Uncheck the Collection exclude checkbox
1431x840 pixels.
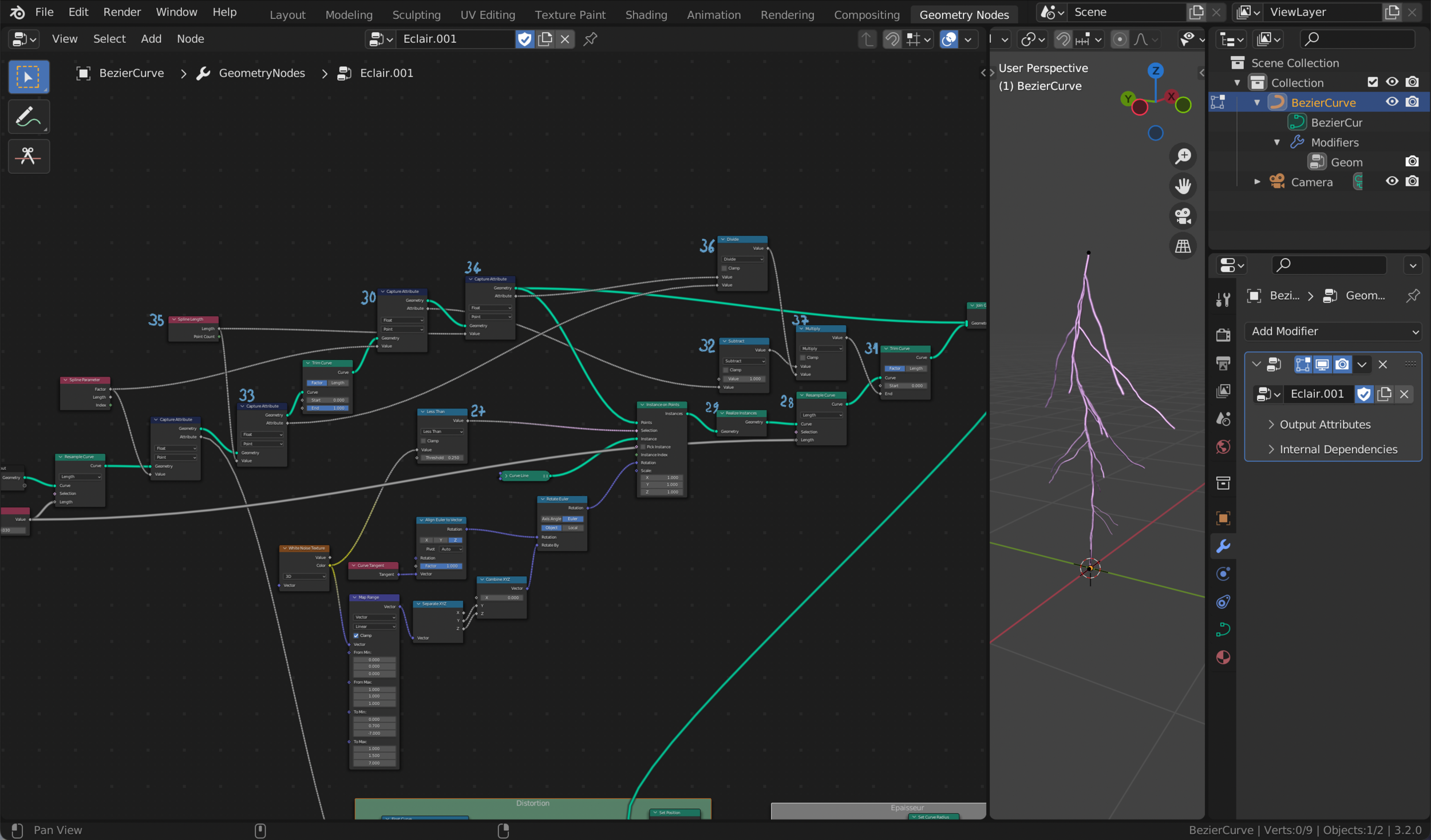[x=1372, y=82]
